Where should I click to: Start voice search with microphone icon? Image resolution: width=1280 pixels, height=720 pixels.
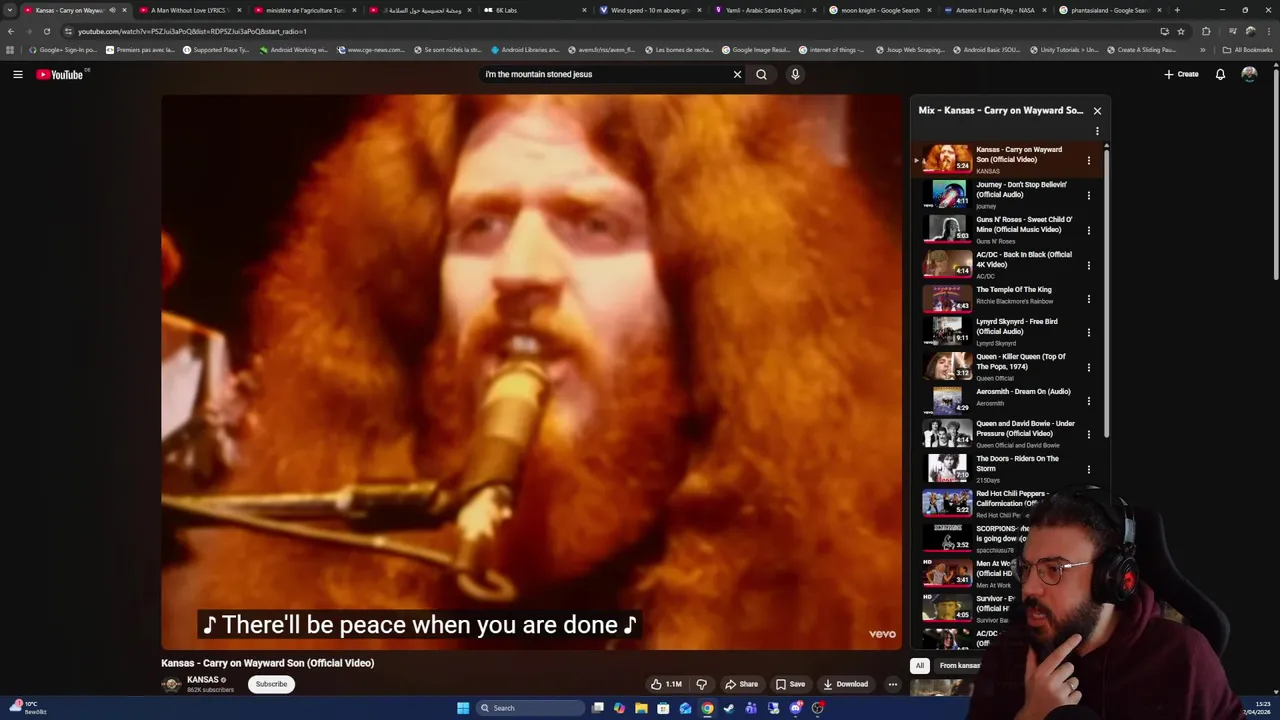coord(795,74)
